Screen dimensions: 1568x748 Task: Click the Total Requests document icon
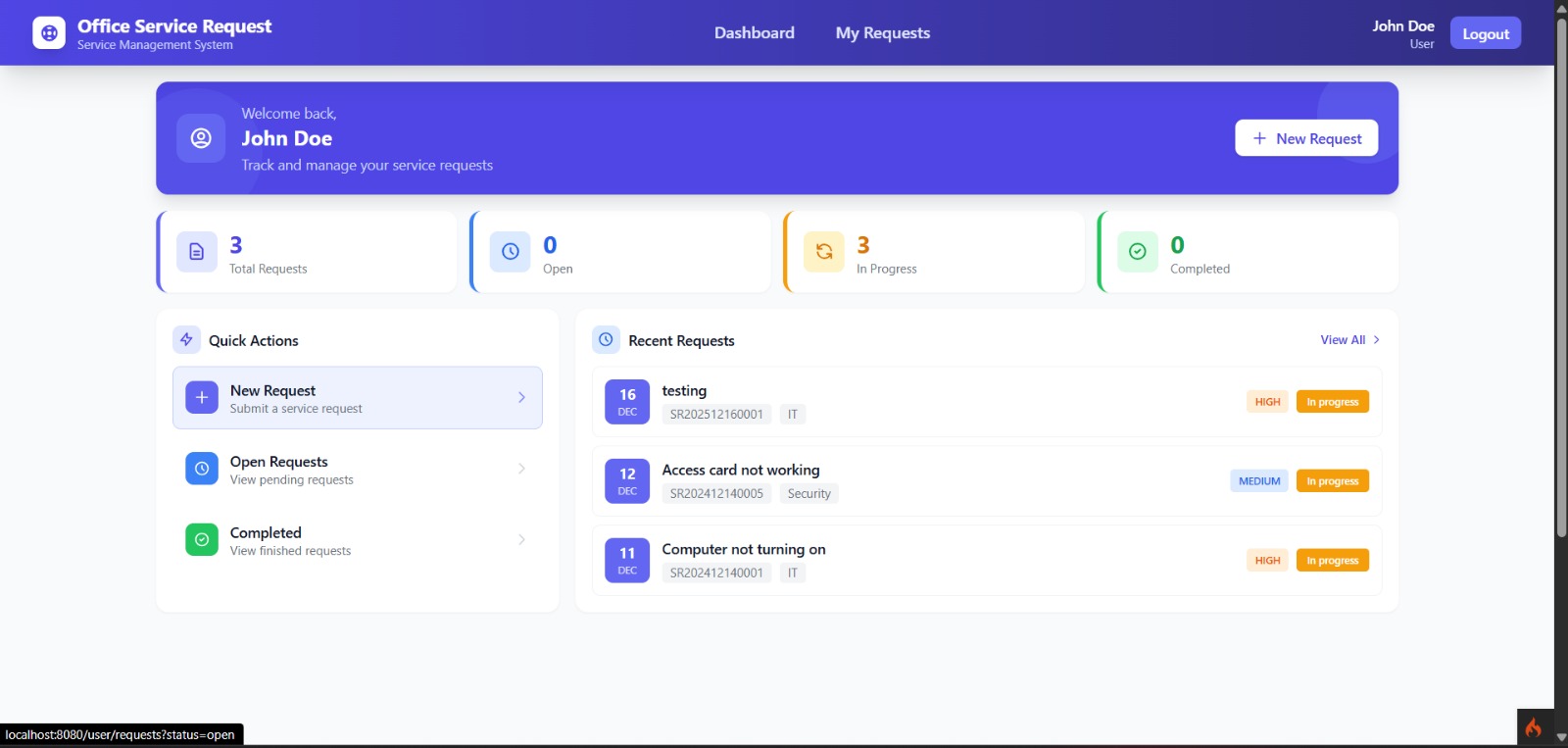[x=197, y=252]
